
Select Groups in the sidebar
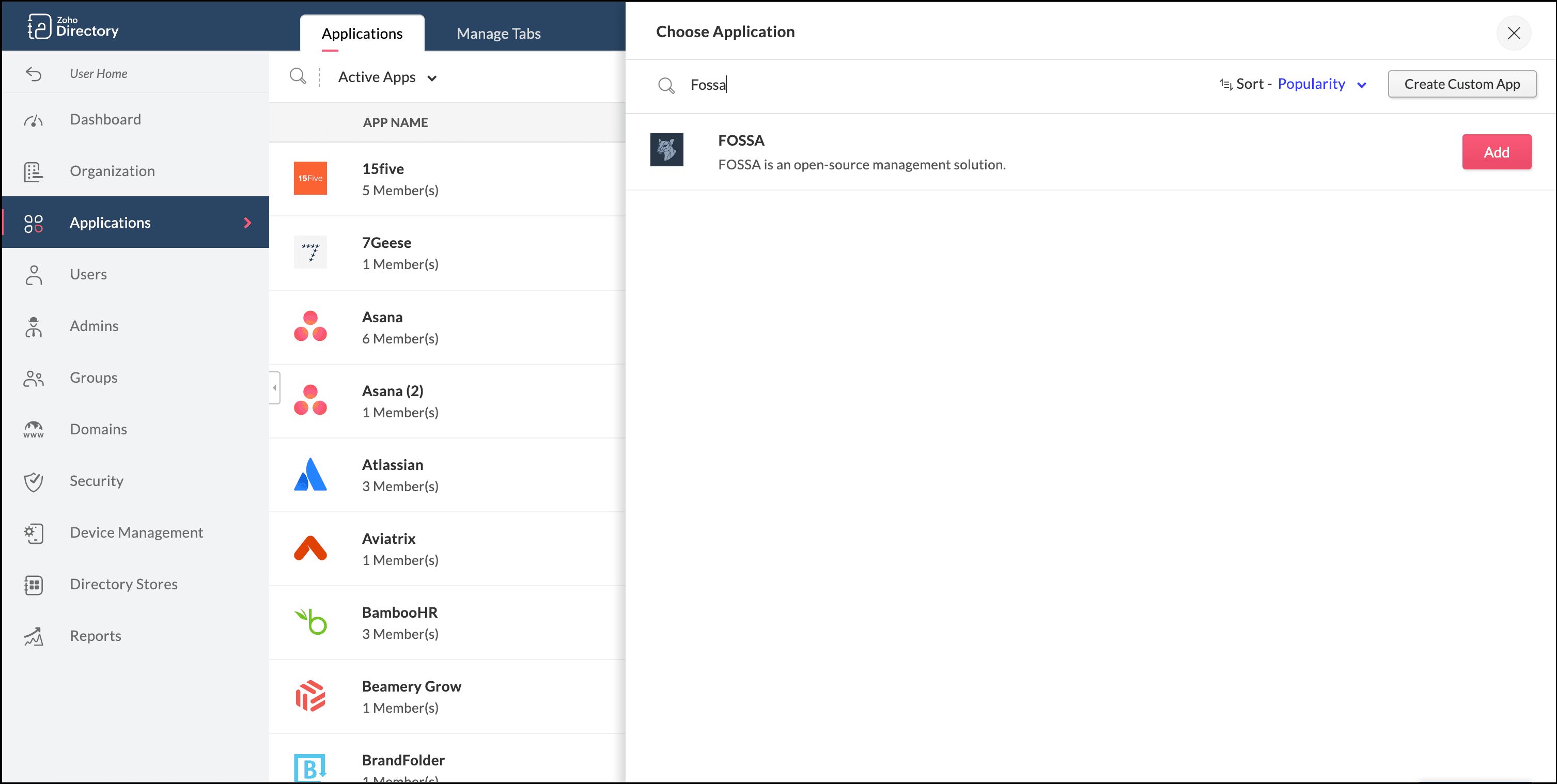(135, 378)
